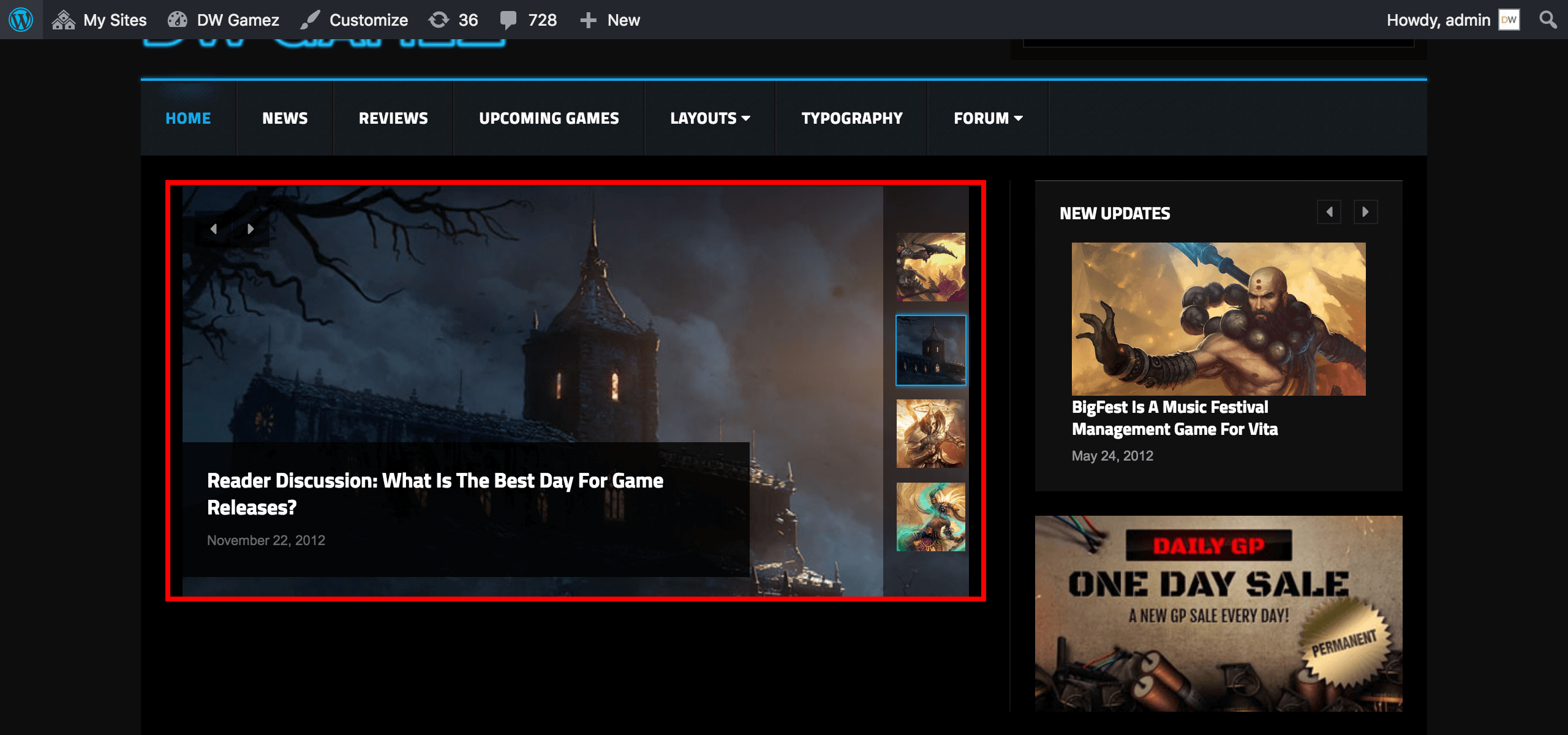Open the 36 pending updates icon
The height and width of the screenshot is (735, 1568).
tap(453, 20)
